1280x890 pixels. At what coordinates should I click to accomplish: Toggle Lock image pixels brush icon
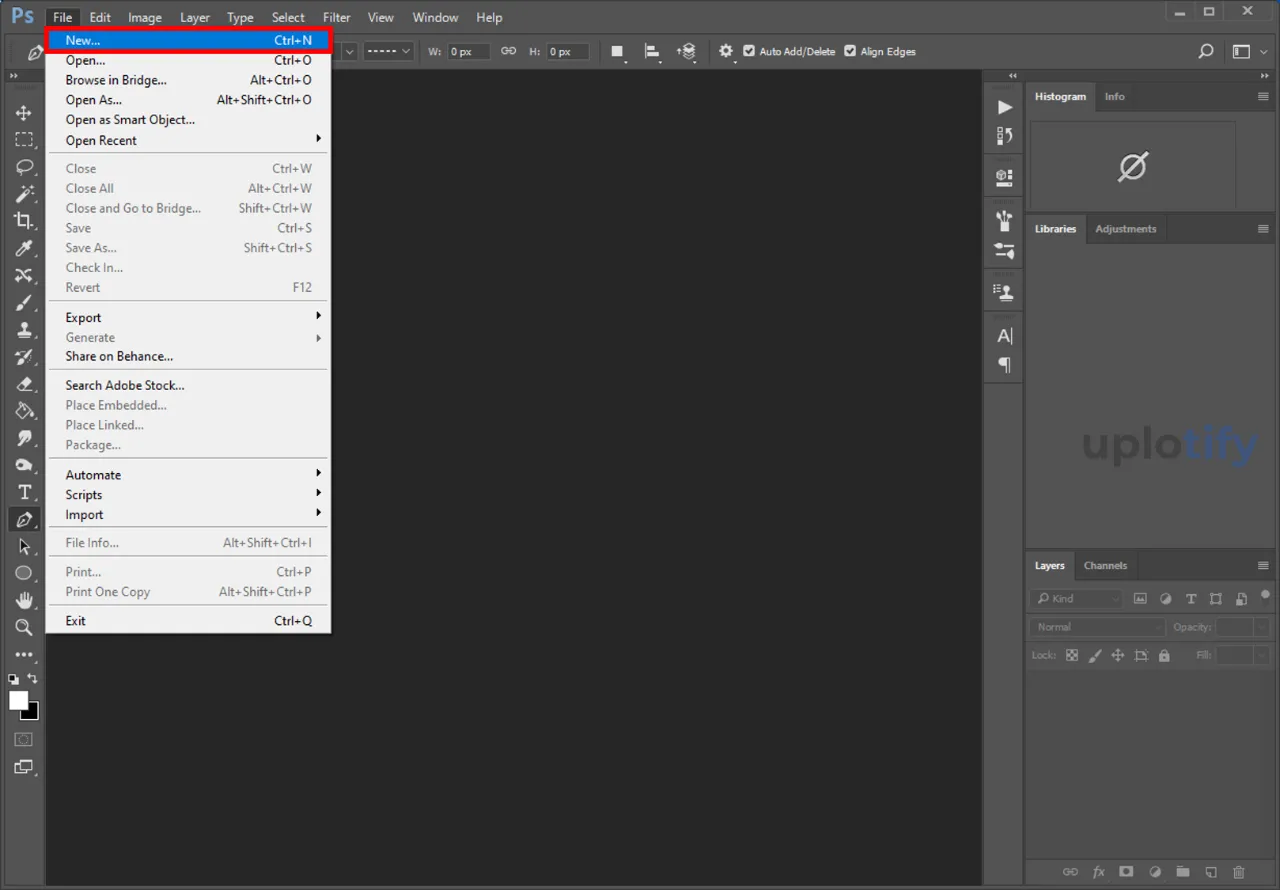[x=1095, y=656]
